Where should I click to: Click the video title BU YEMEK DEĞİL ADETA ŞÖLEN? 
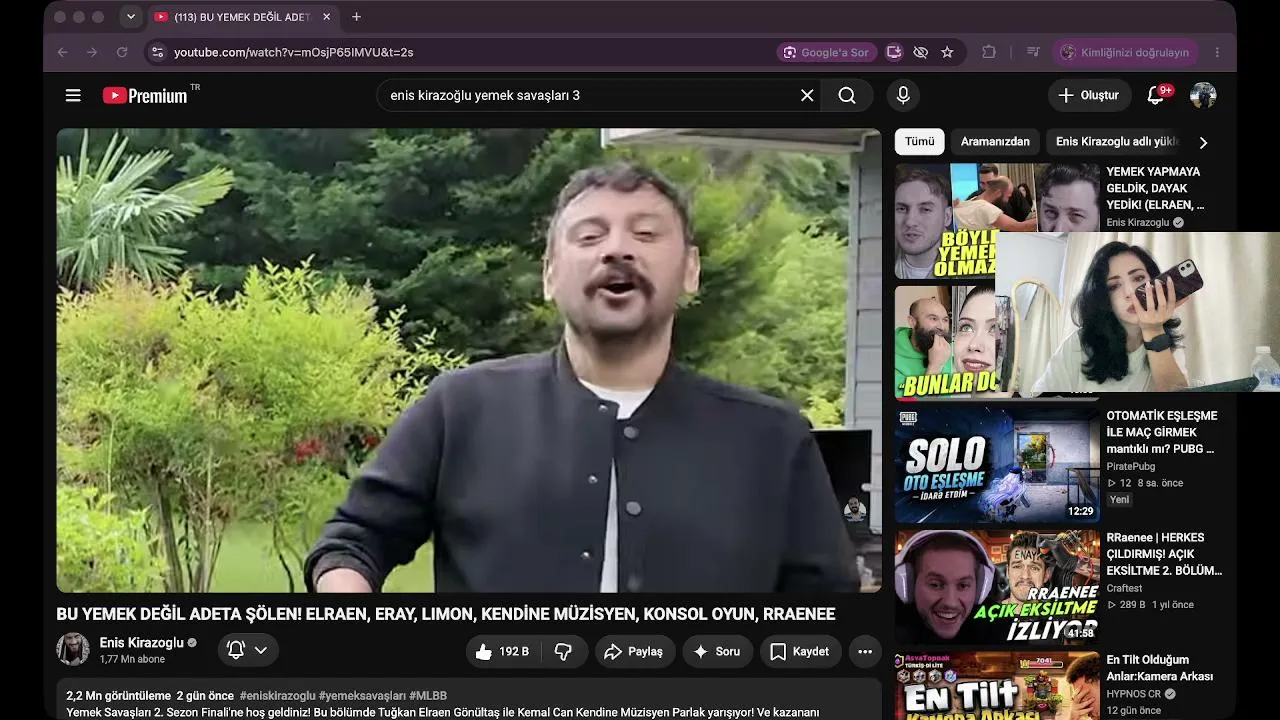[x=445, y=614]
